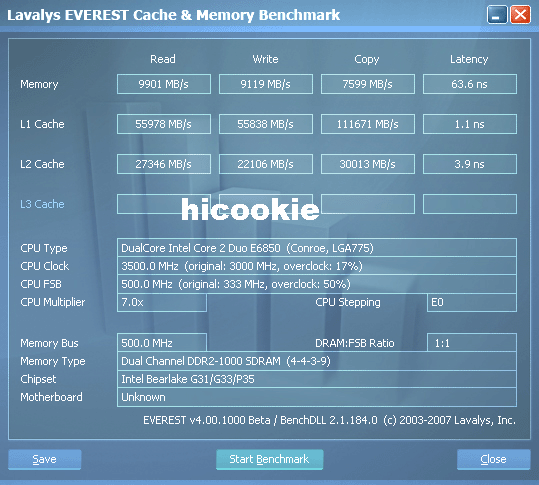Select L1 Cache Latency 1.1 ns

tap(470, 124)
